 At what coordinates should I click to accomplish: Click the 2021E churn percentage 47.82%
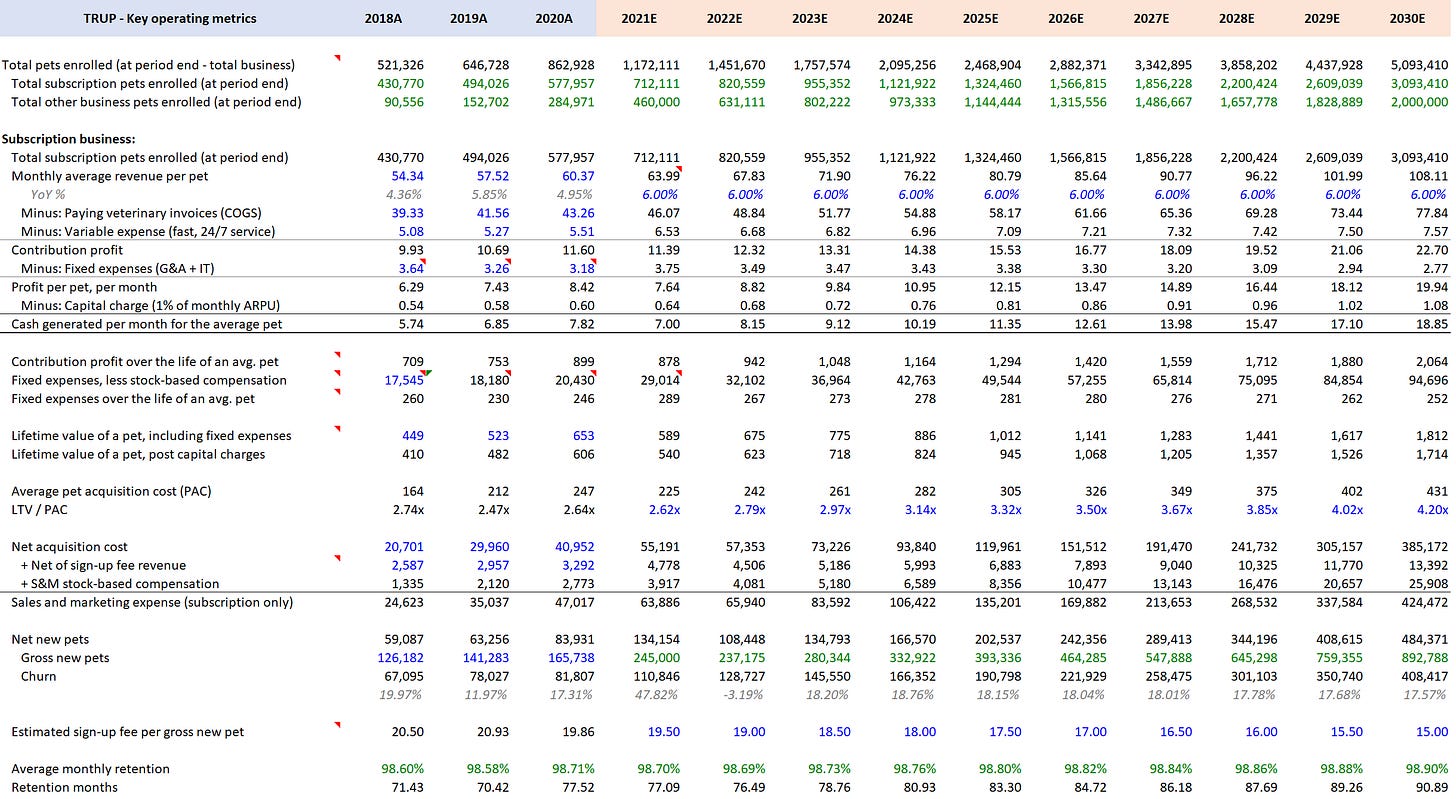pyautogui.click(x=660, y=695)
